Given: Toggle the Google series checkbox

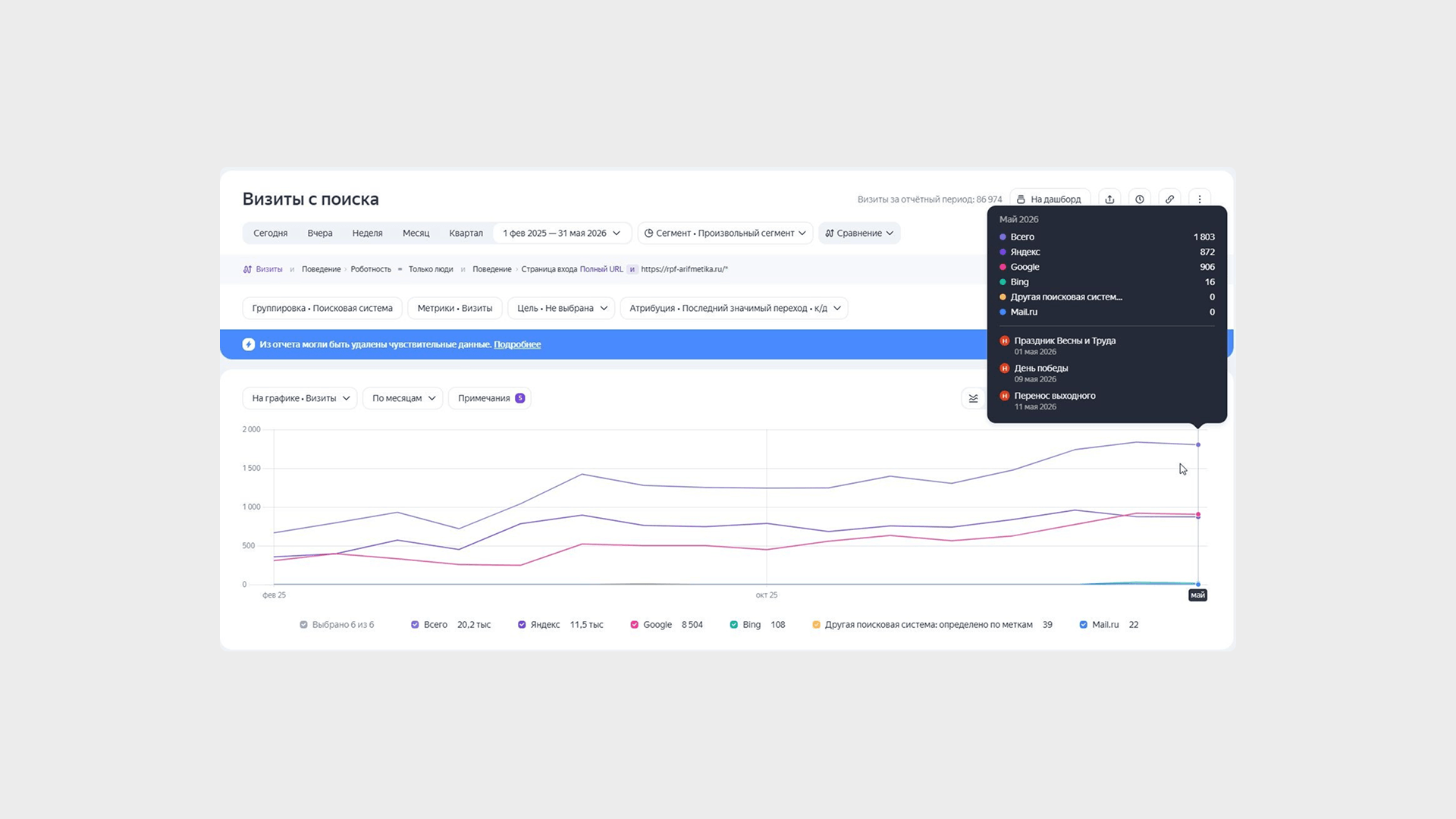Looking at the screenshot, I should (x=634, y=625).
